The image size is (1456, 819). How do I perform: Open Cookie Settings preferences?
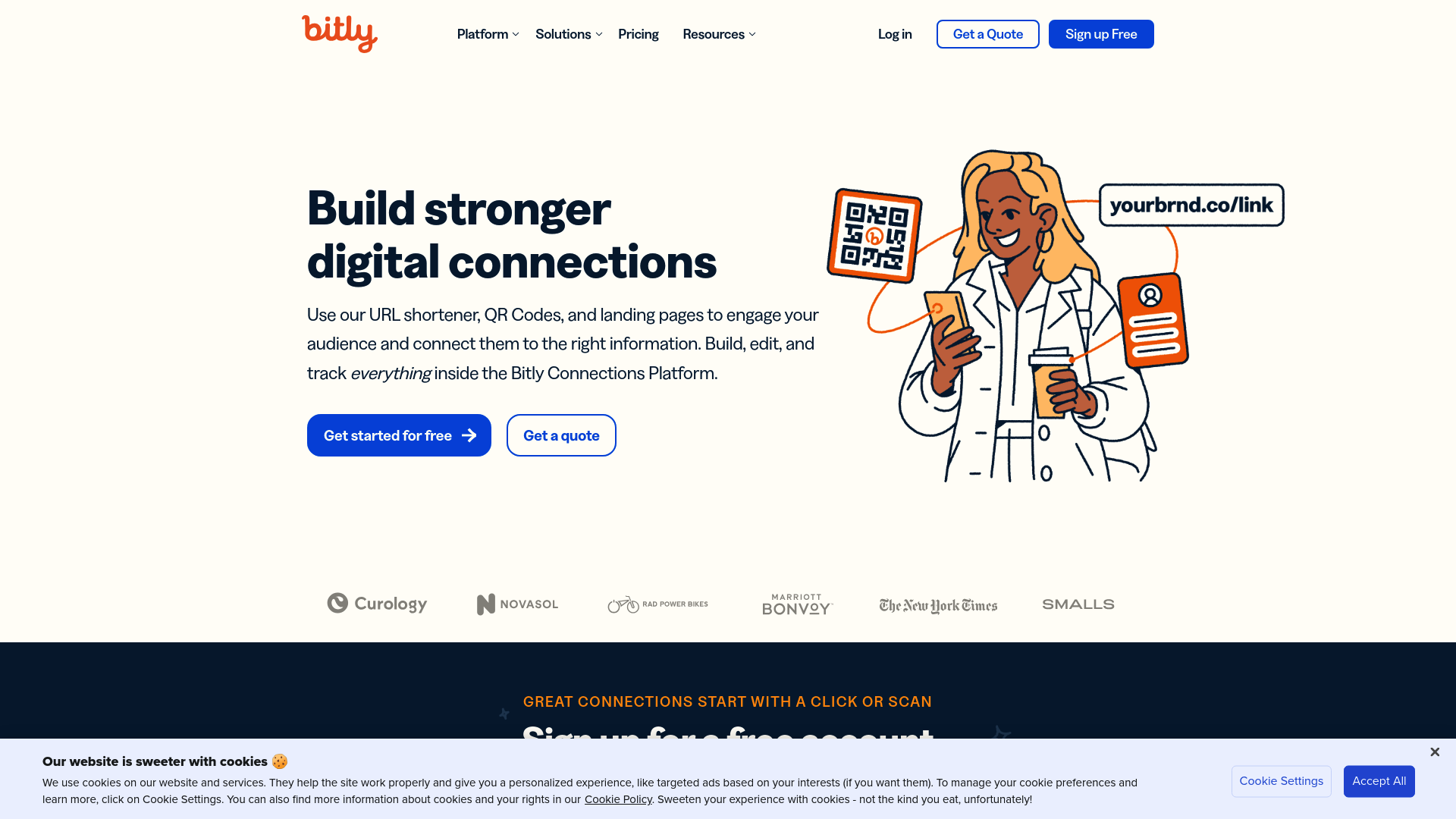click(1281, 781)
